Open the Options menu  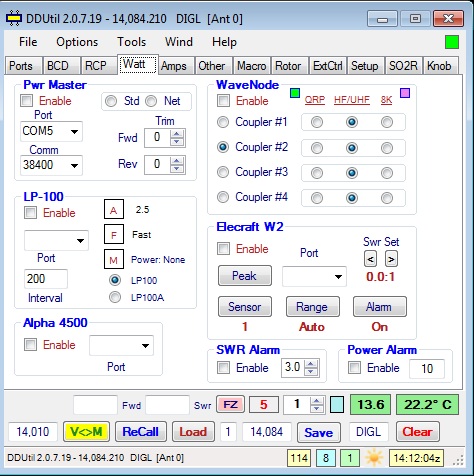click(x=77, y=42)
